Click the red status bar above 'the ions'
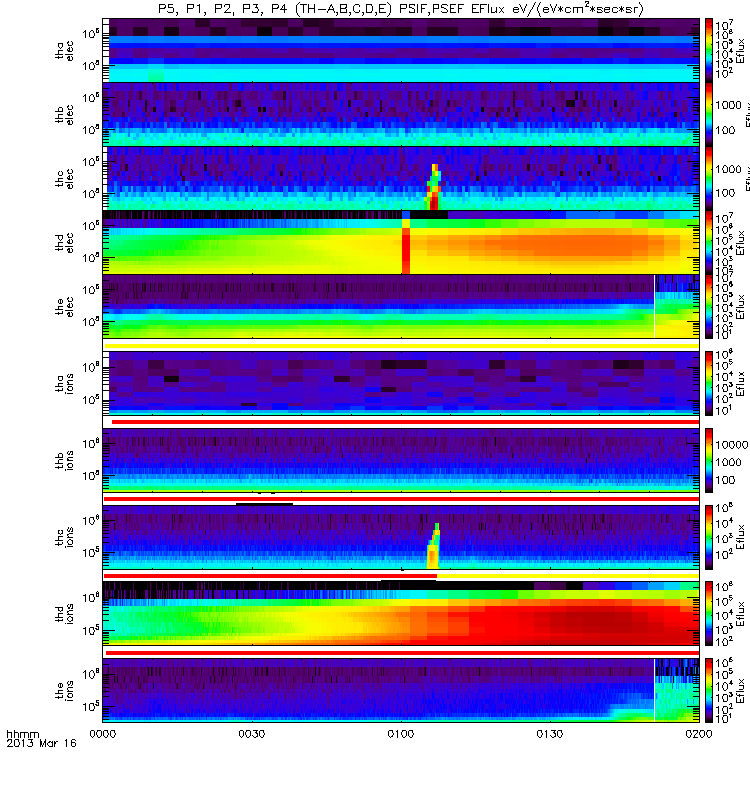 coord(402,653)
